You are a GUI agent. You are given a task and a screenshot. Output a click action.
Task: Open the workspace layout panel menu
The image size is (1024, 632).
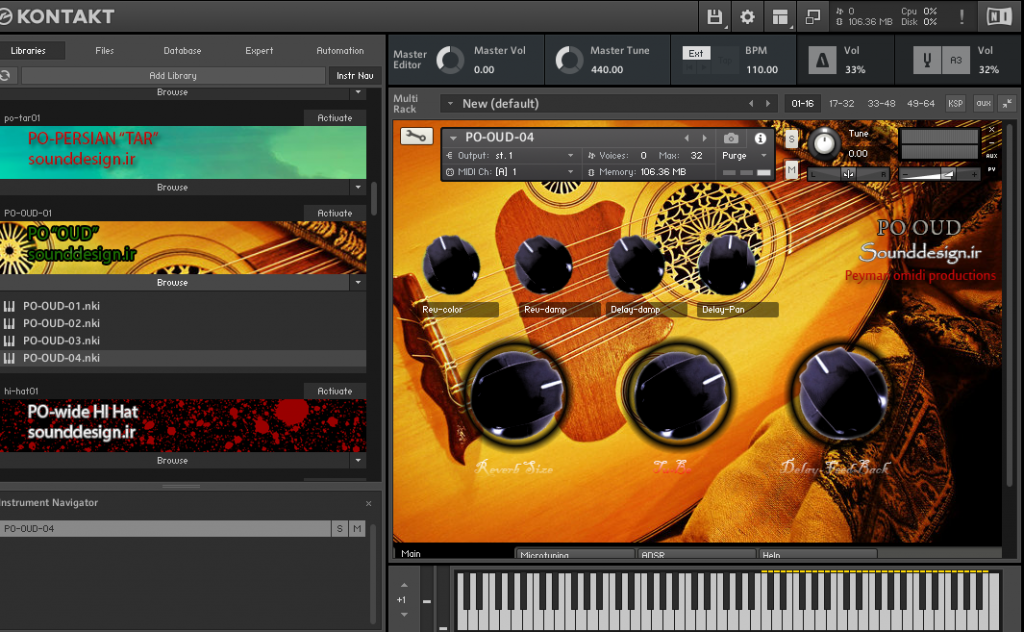point(780,17)
